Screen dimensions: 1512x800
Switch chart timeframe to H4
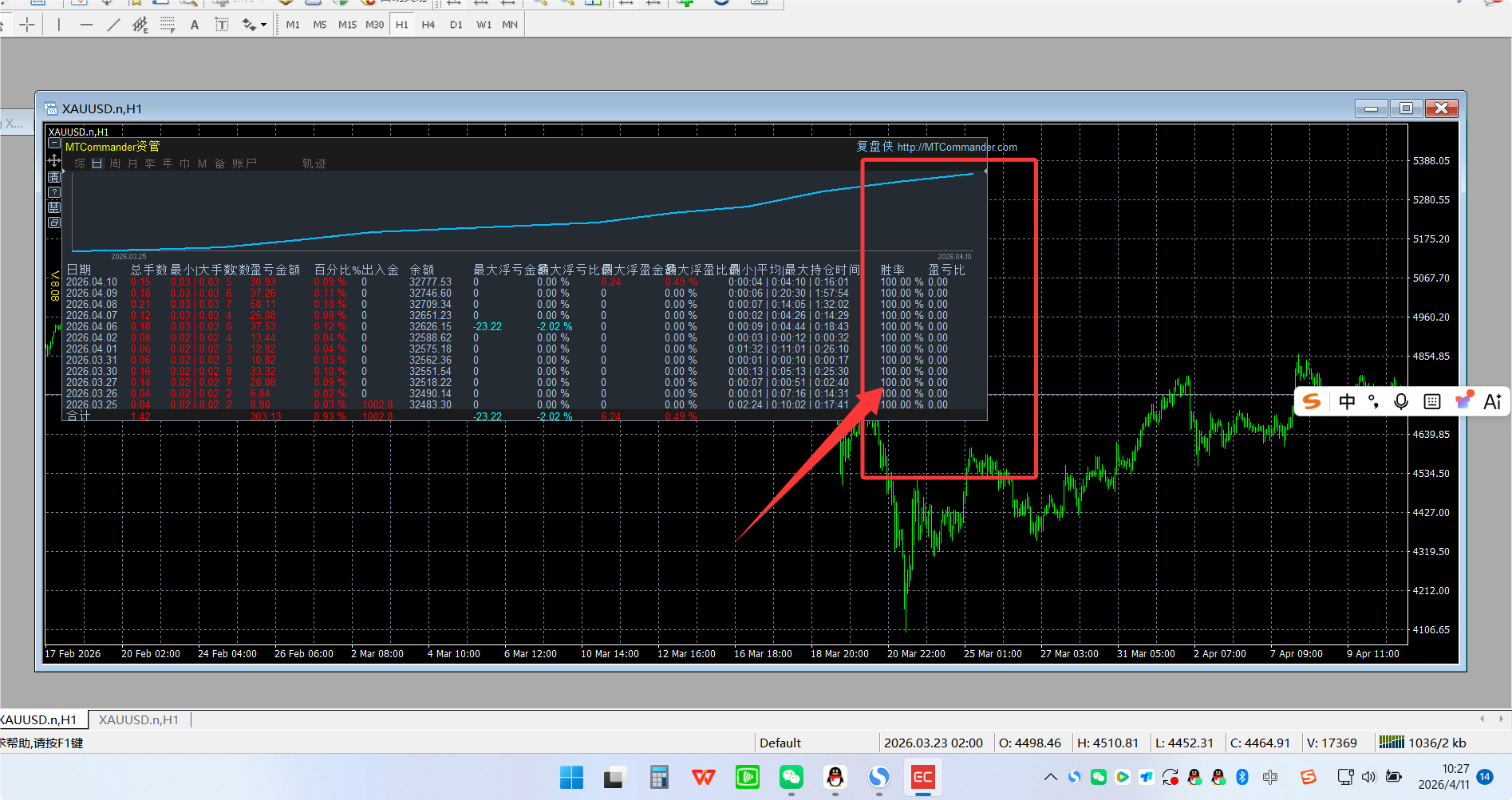428,25
